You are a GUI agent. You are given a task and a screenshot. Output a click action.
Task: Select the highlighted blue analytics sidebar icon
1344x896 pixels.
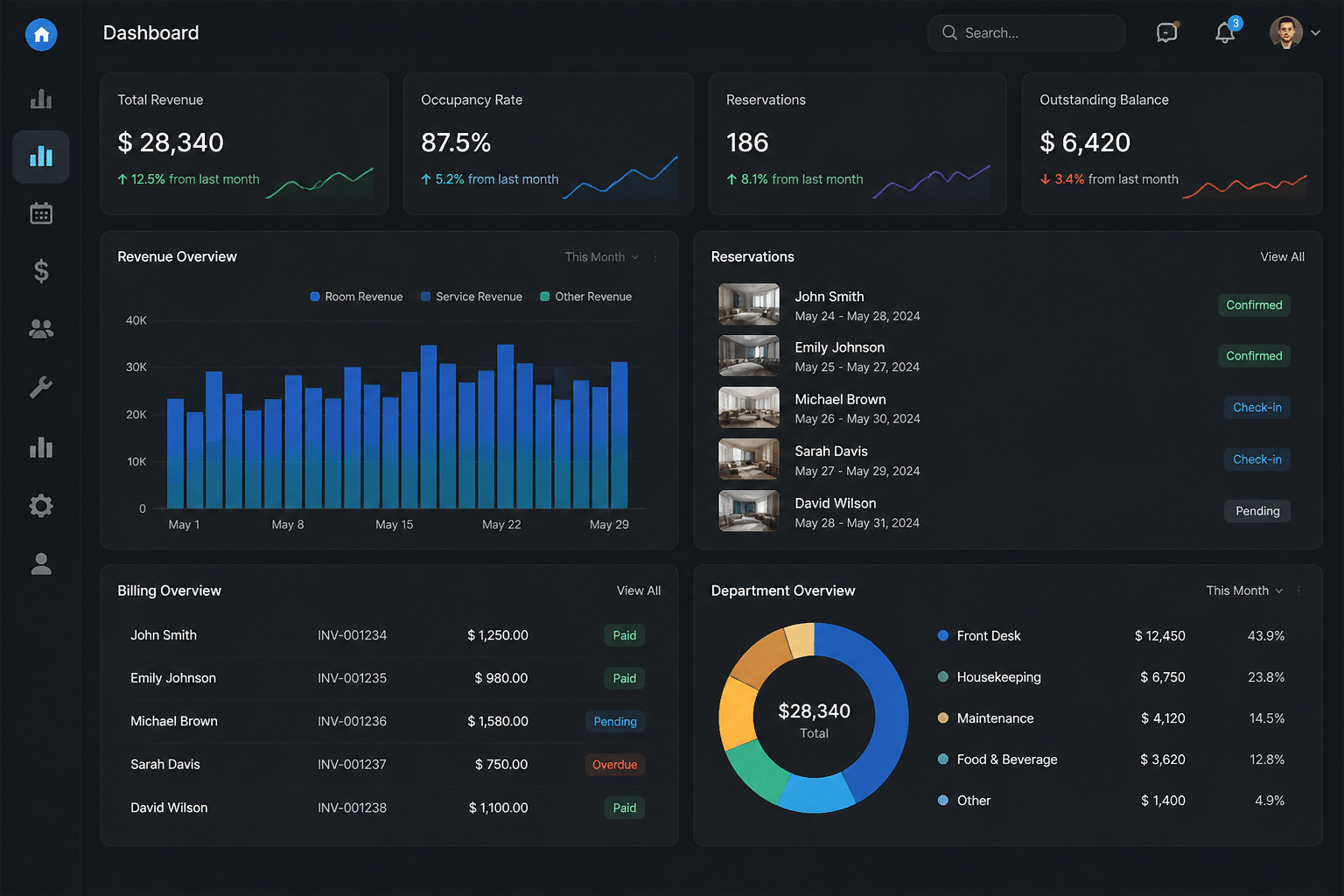tap(41, 157)
